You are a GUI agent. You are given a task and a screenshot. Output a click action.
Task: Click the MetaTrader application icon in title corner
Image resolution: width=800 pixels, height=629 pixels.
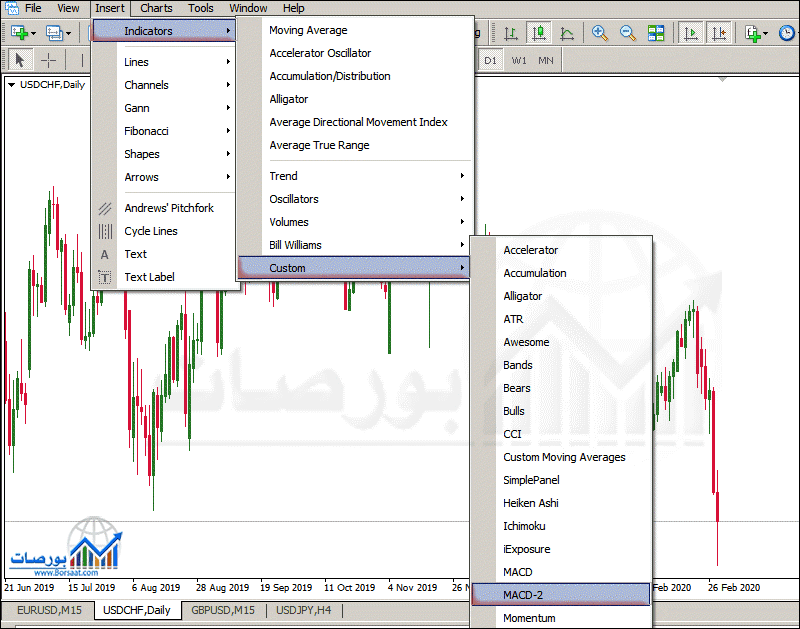(11, 8)
